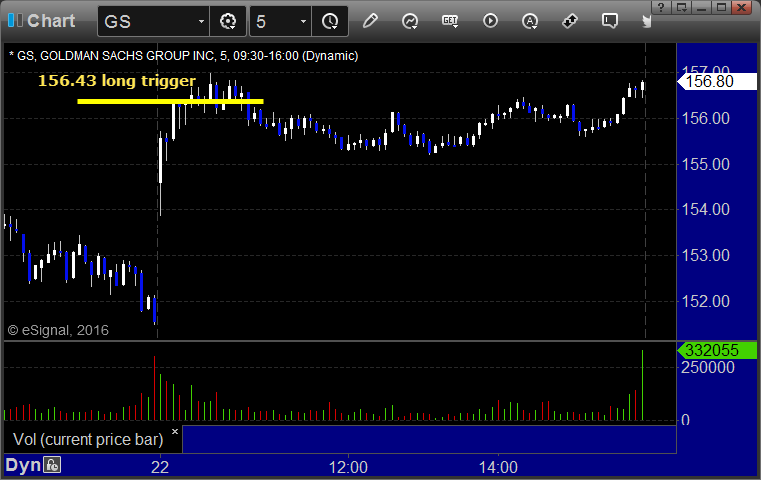Click the 22 date axis label
The image size is (761, 480).
click(x=160, y=467)
